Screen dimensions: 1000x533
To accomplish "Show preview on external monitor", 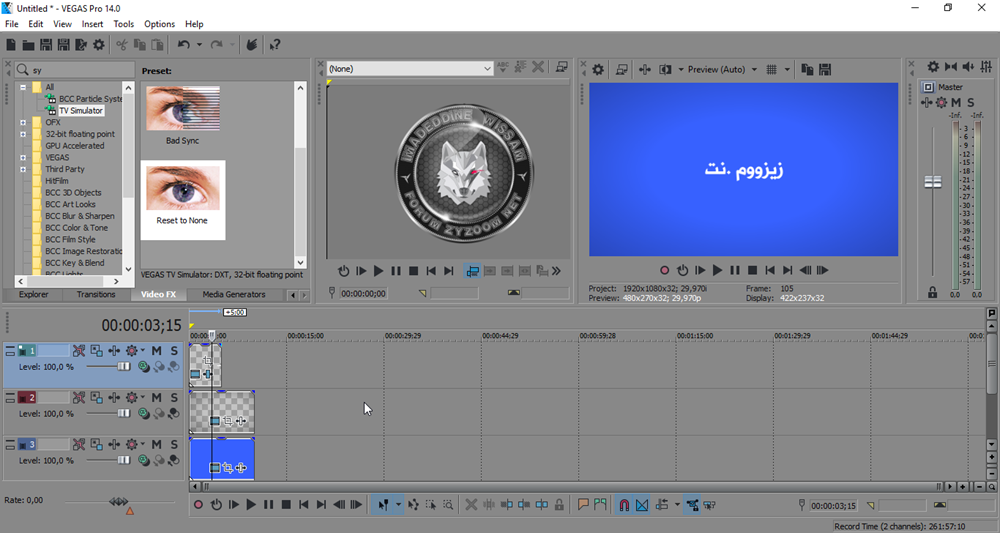I will (621, 69).
